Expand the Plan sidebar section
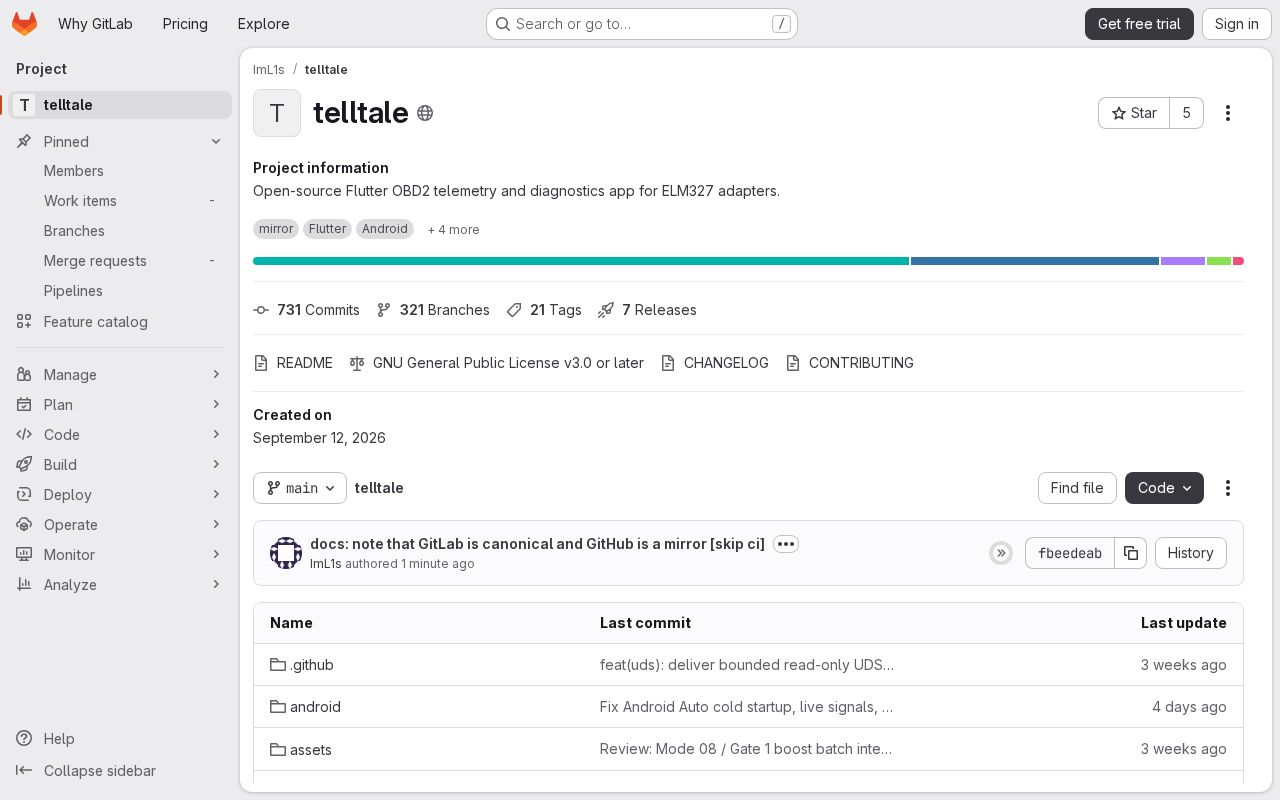The image size is (1280, 800). pyautogui.click(x=120, y=405)
